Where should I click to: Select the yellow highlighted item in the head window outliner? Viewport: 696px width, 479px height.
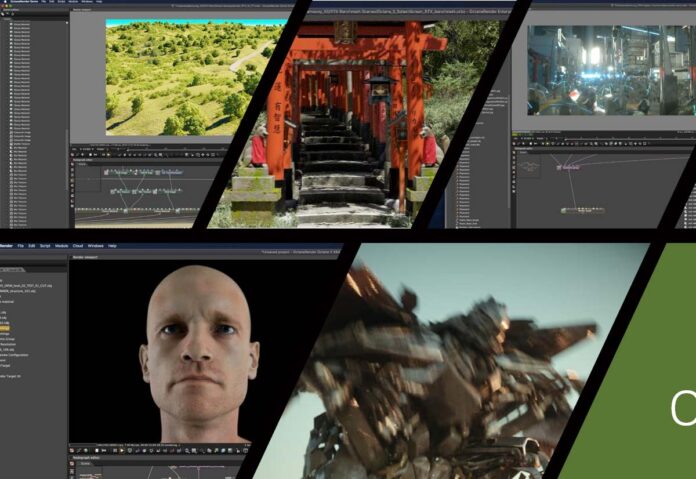pyautogui.click(x=5, y=329)
